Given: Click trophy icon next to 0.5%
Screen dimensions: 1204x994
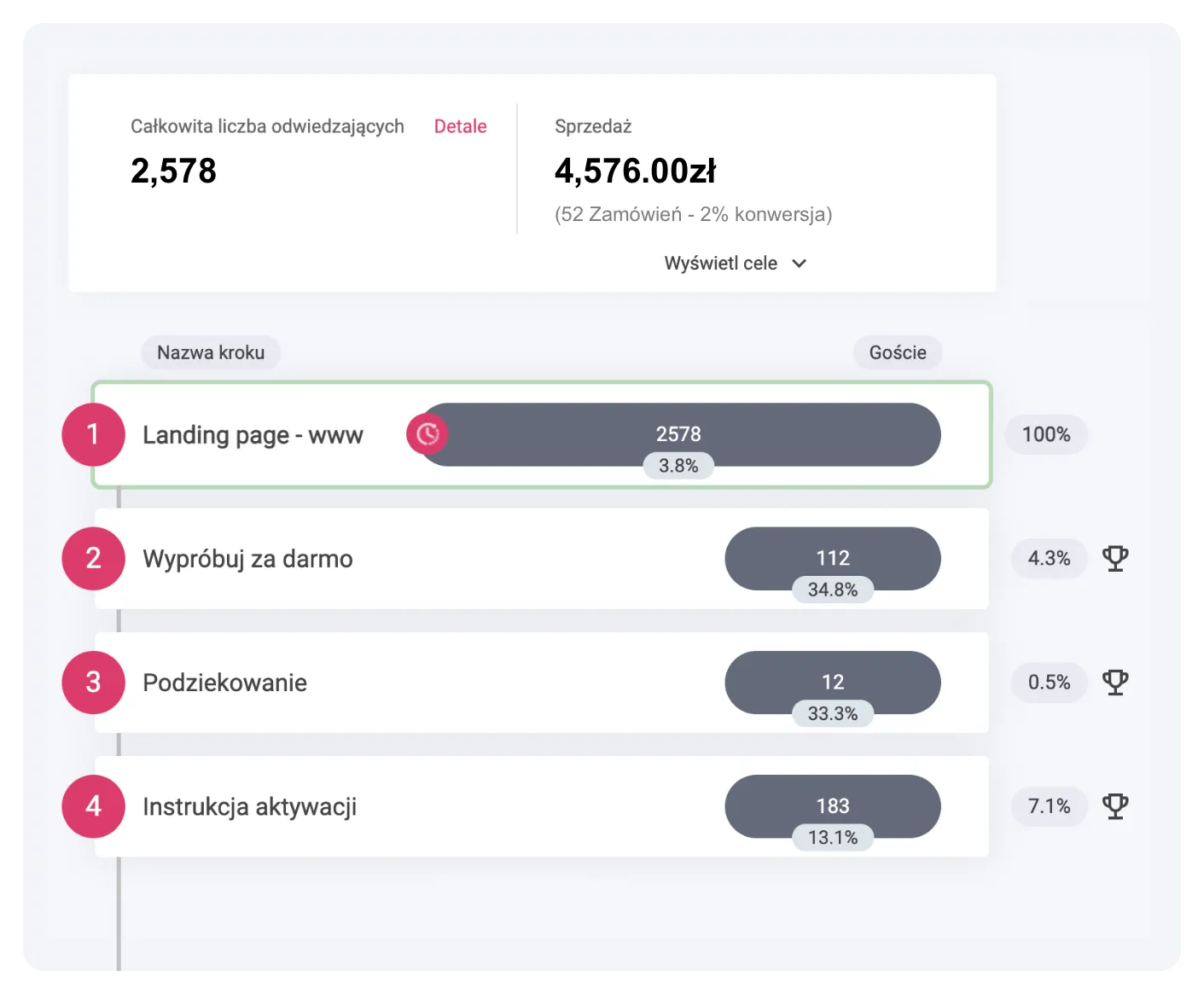Looking at the screenshot, I should pyautogui.click(x=1115, y=683).
